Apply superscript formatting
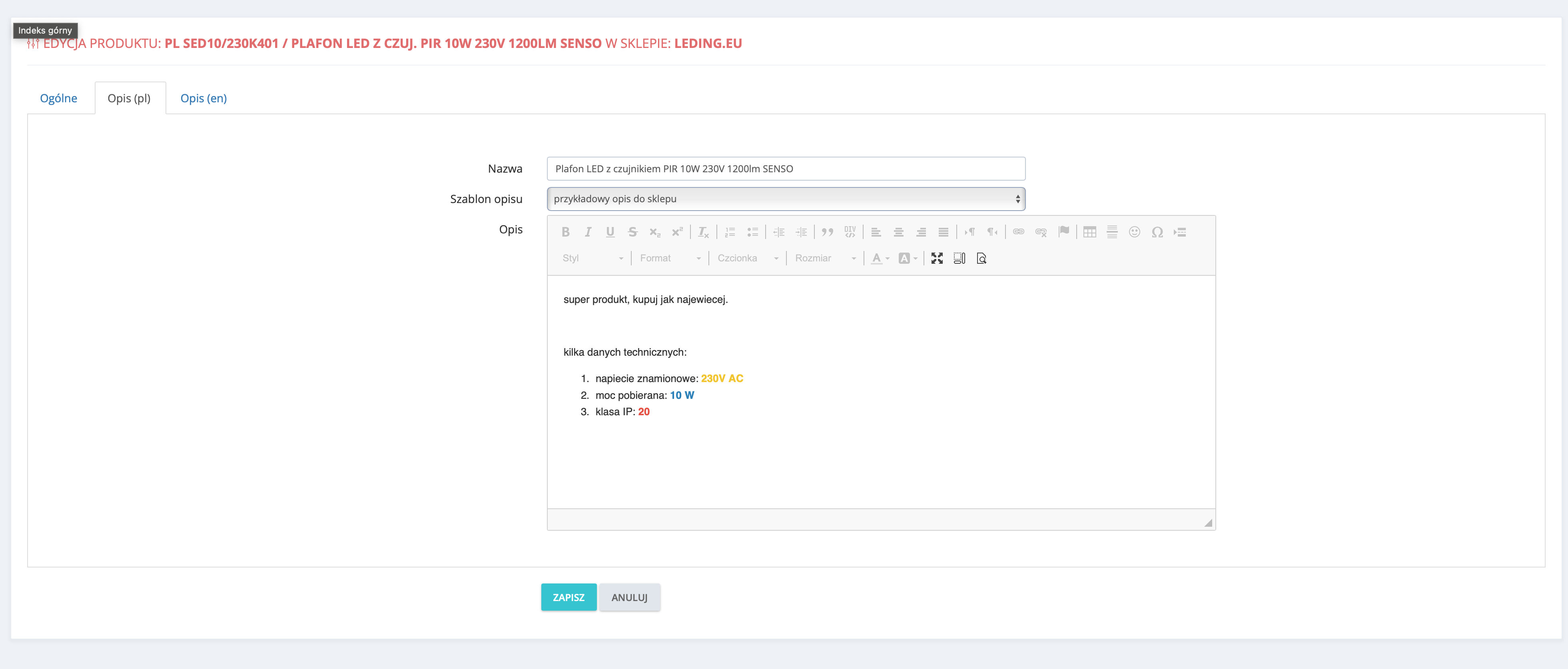This screenshot has height=669, width=1568. [x=677, y=232]
